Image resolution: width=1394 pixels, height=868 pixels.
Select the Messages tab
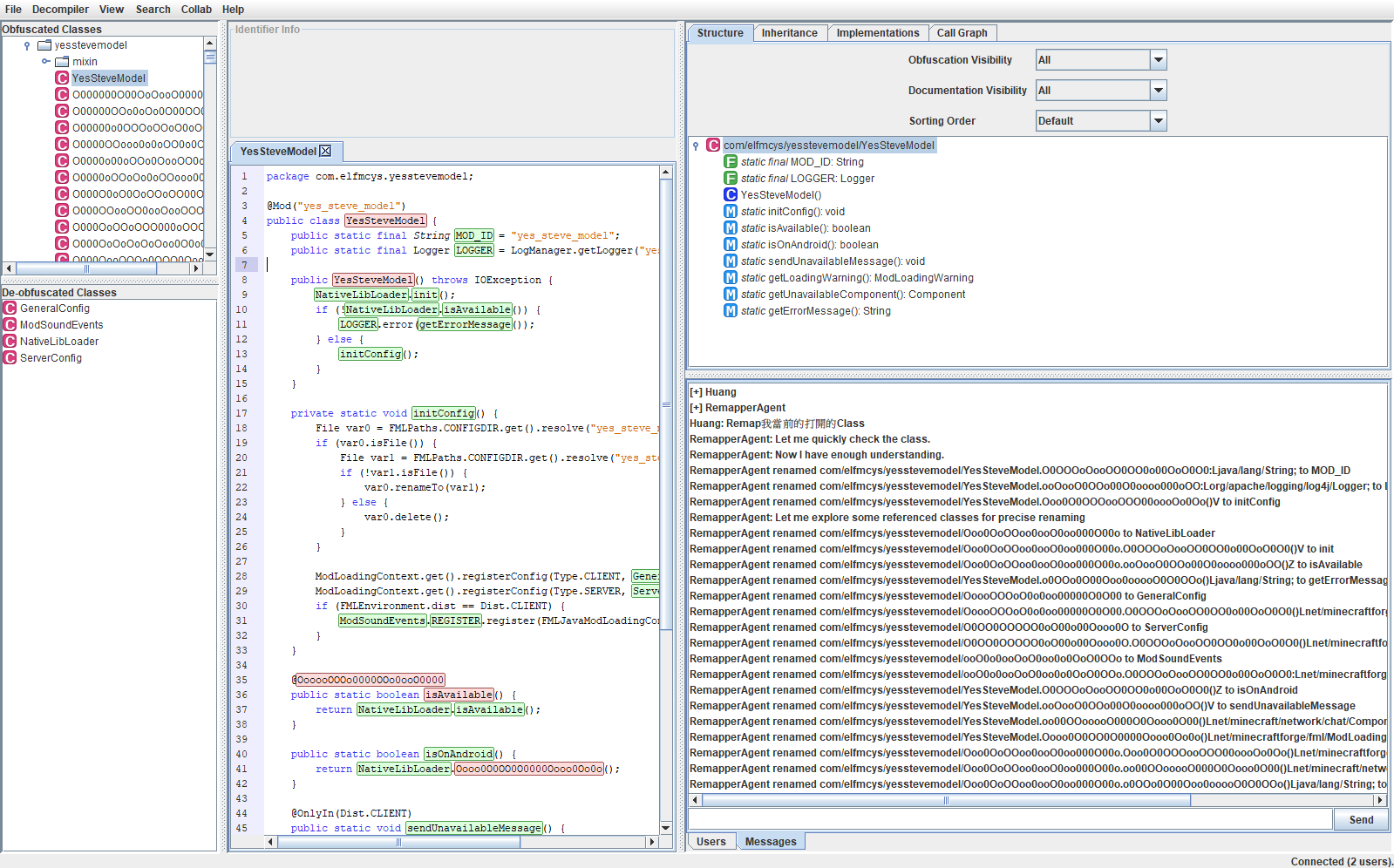click(771, 842)
